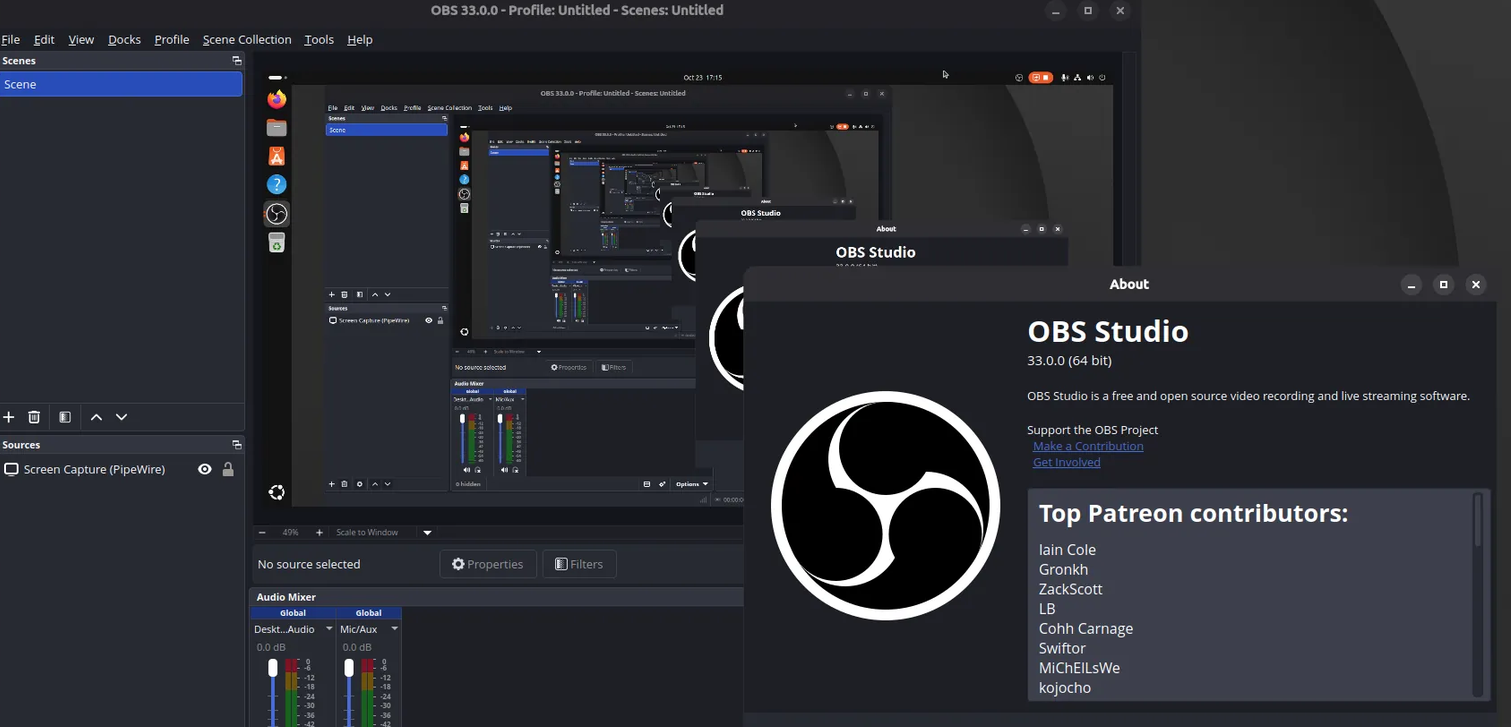Open the Scene Collection menu
The width and height of the screenshot is (1511, 727).
[247, 39]
